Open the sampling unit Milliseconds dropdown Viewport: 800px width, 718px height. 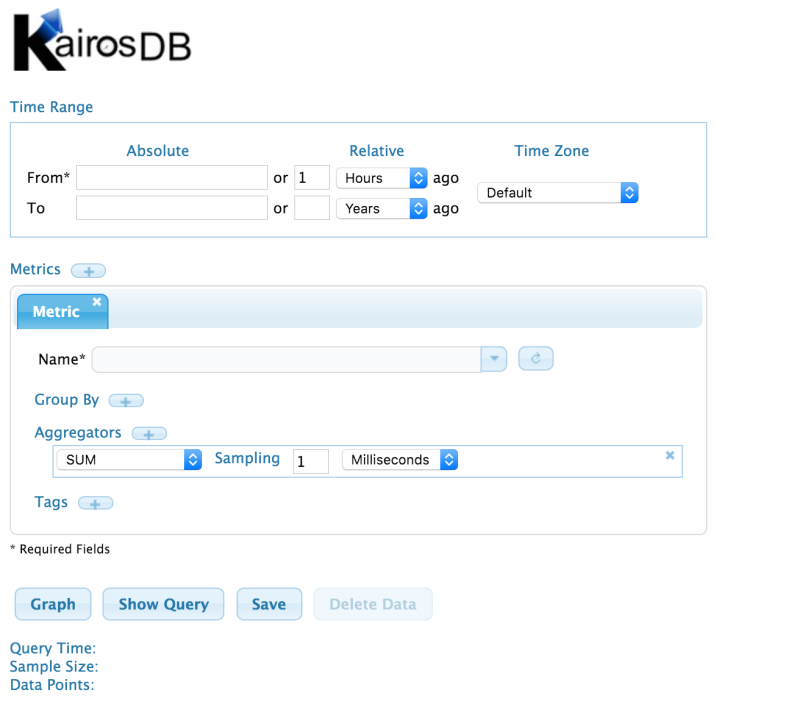[400, 460]
